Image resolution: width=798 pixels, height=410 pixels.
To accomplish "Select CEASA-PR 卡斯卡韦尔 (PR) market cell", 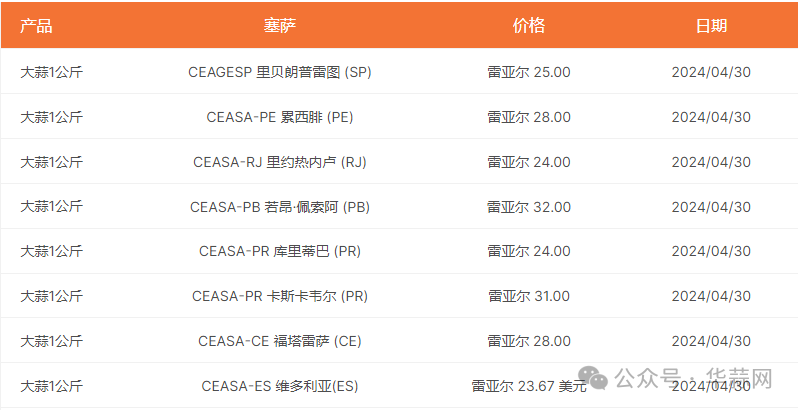I will click(x=280, y=296).
